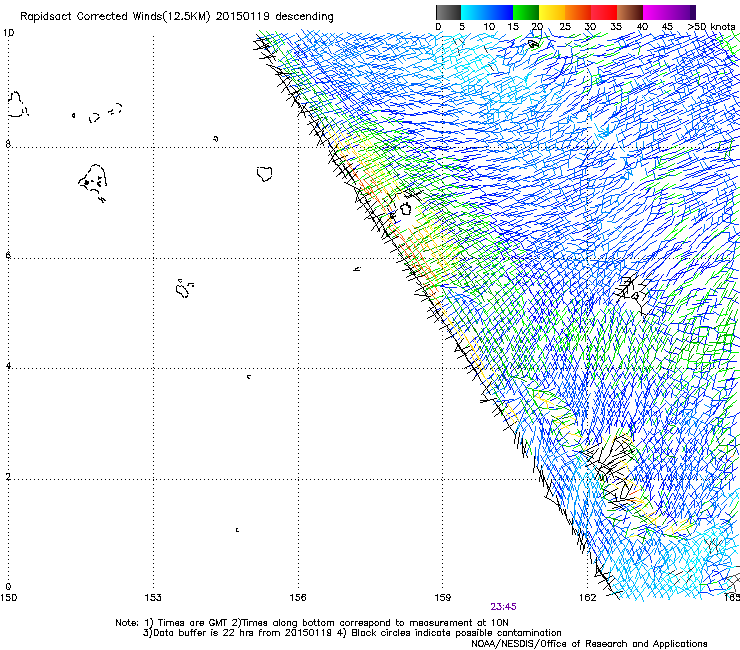Click the cyan 5-10 knots color swatch
740x650 pixels.
[474, 12]
